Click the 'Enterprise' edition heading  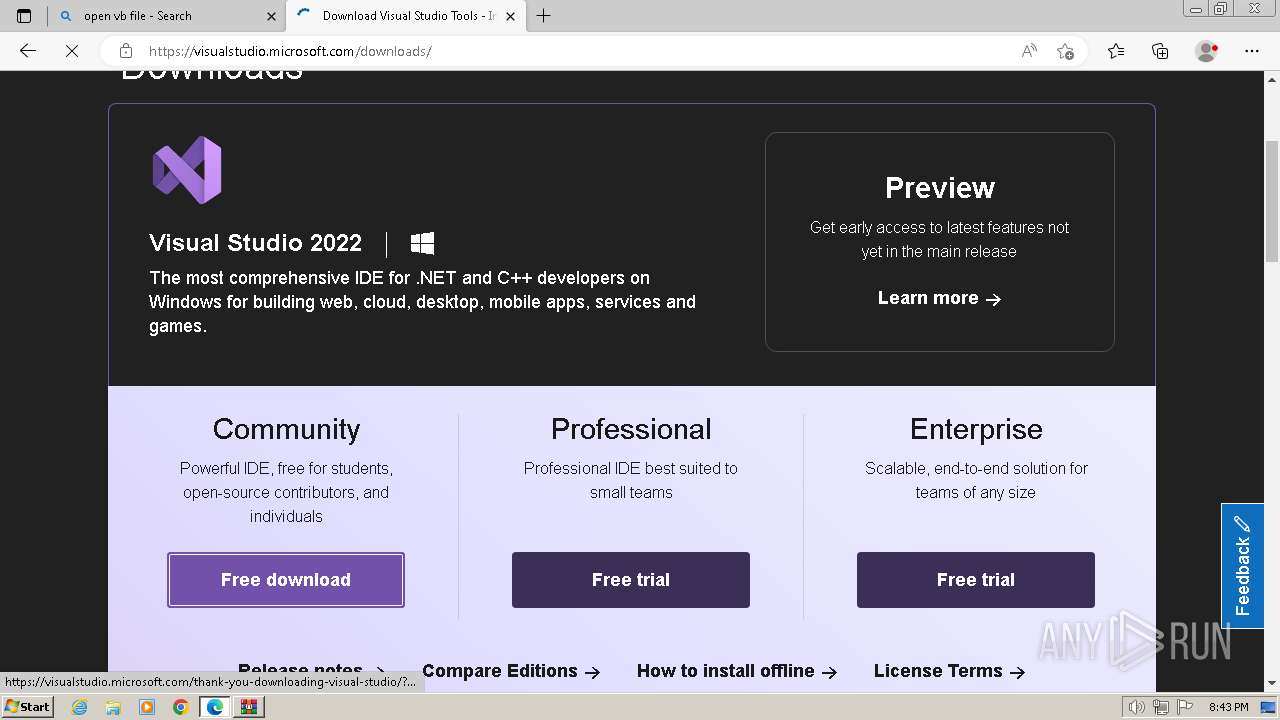tap(976, 429)
